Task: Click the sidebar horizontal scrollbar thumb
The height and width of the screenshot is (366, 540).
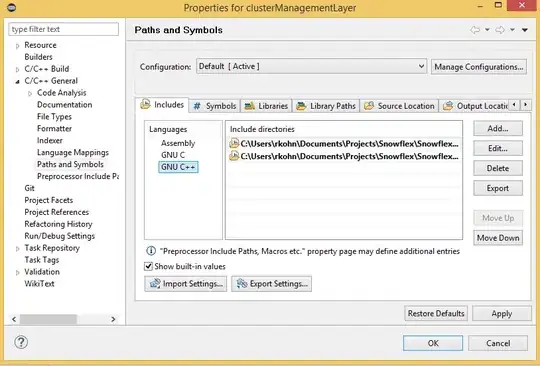Action: click(x=48, y=319)
